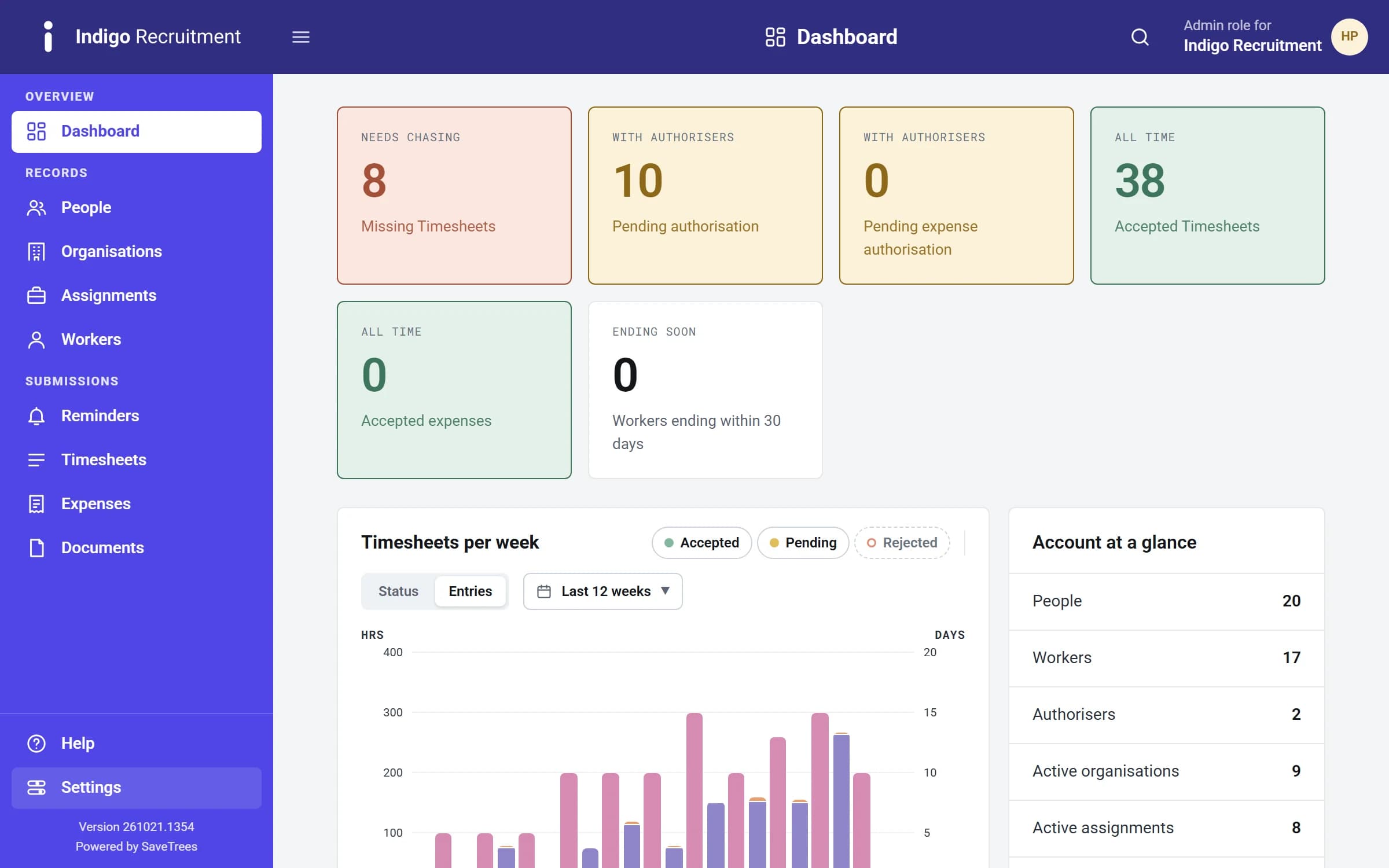This screenshot has height=868, width=1389.
Task: Open Documents in sidebar
Action: [137, 548]
